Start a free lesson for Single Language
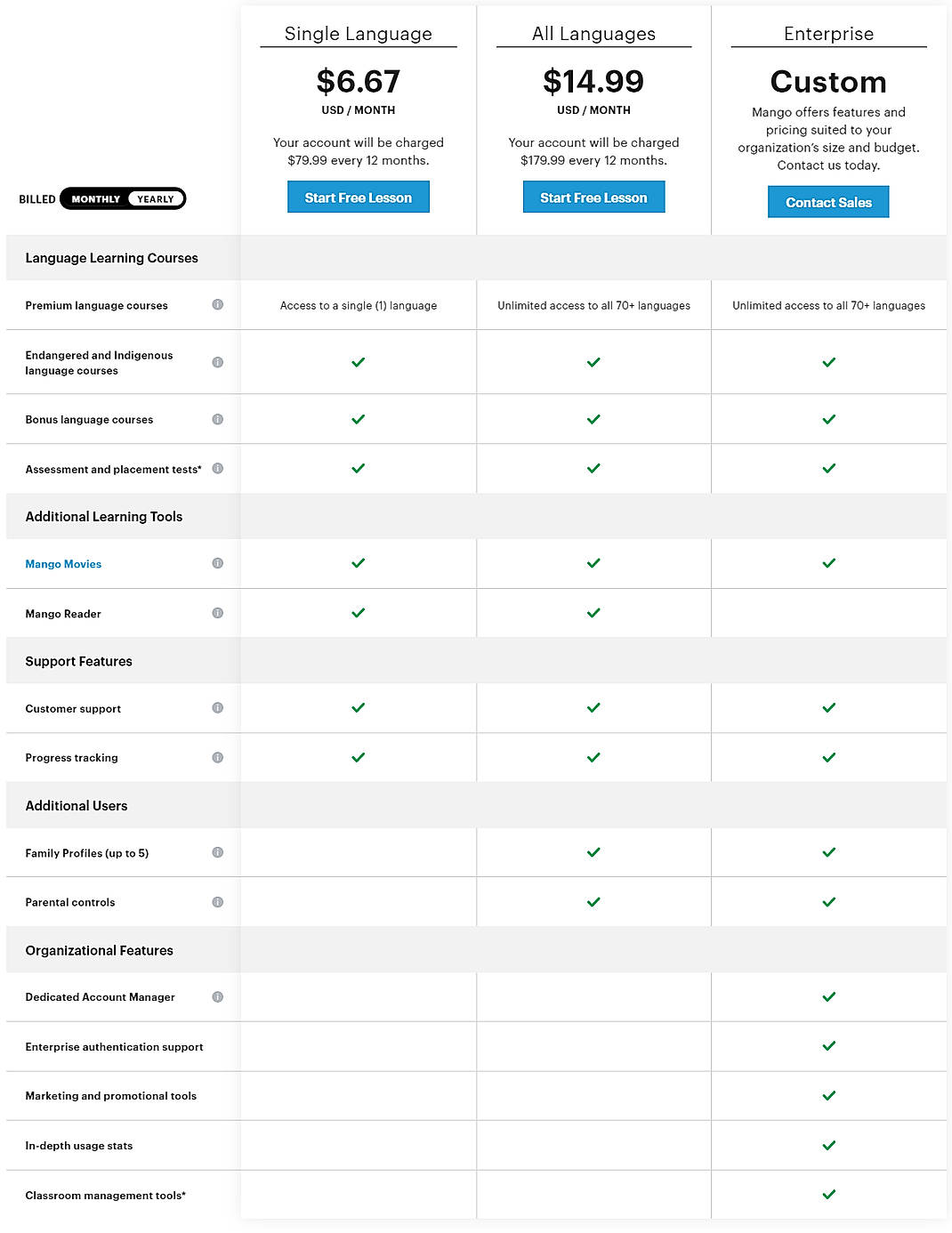The image size is (952, 1233). tap(358, 197)
